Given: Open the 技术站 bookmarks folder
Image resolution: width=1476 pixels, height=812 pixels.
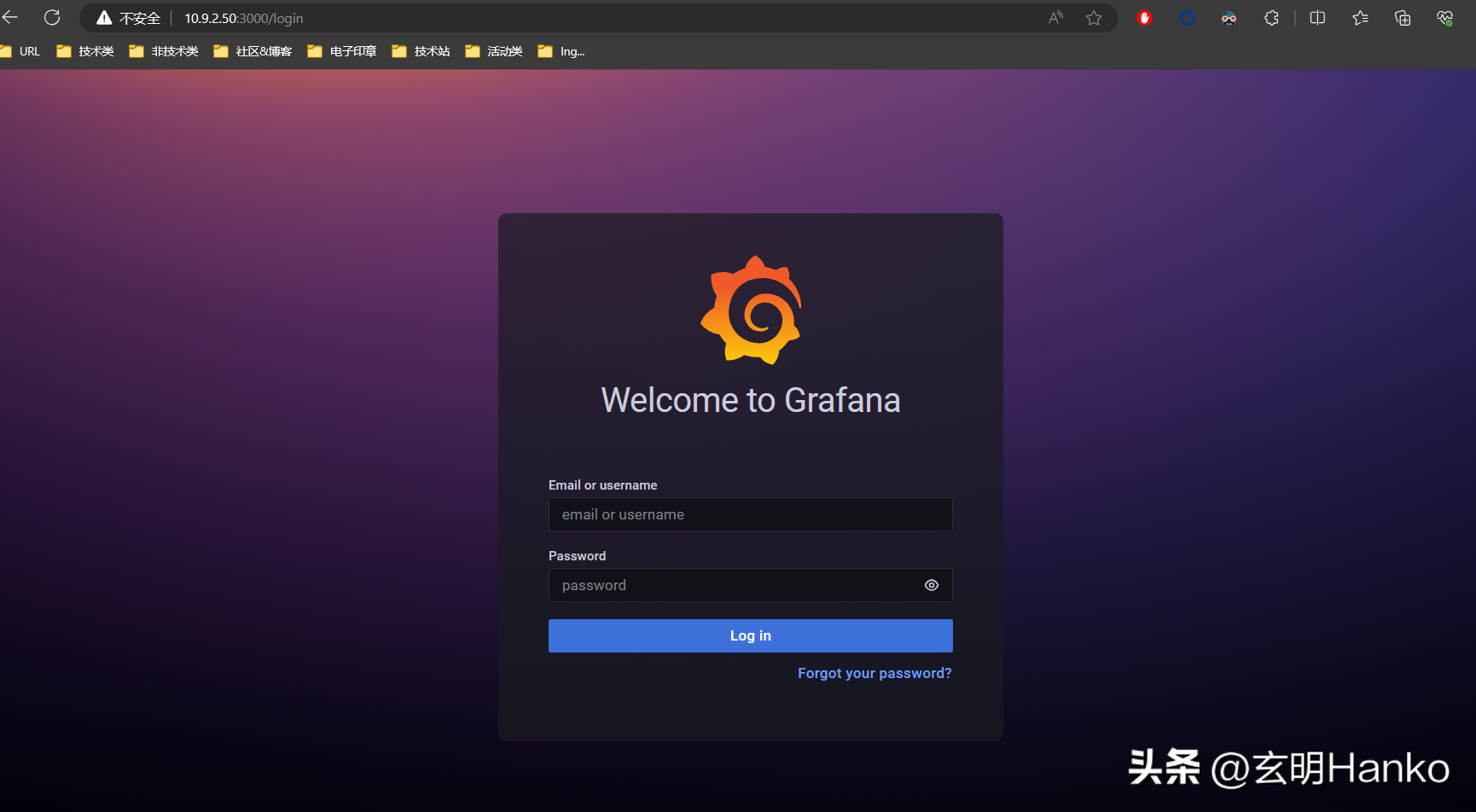Looking at the screenshot, I should pos(421,51).
